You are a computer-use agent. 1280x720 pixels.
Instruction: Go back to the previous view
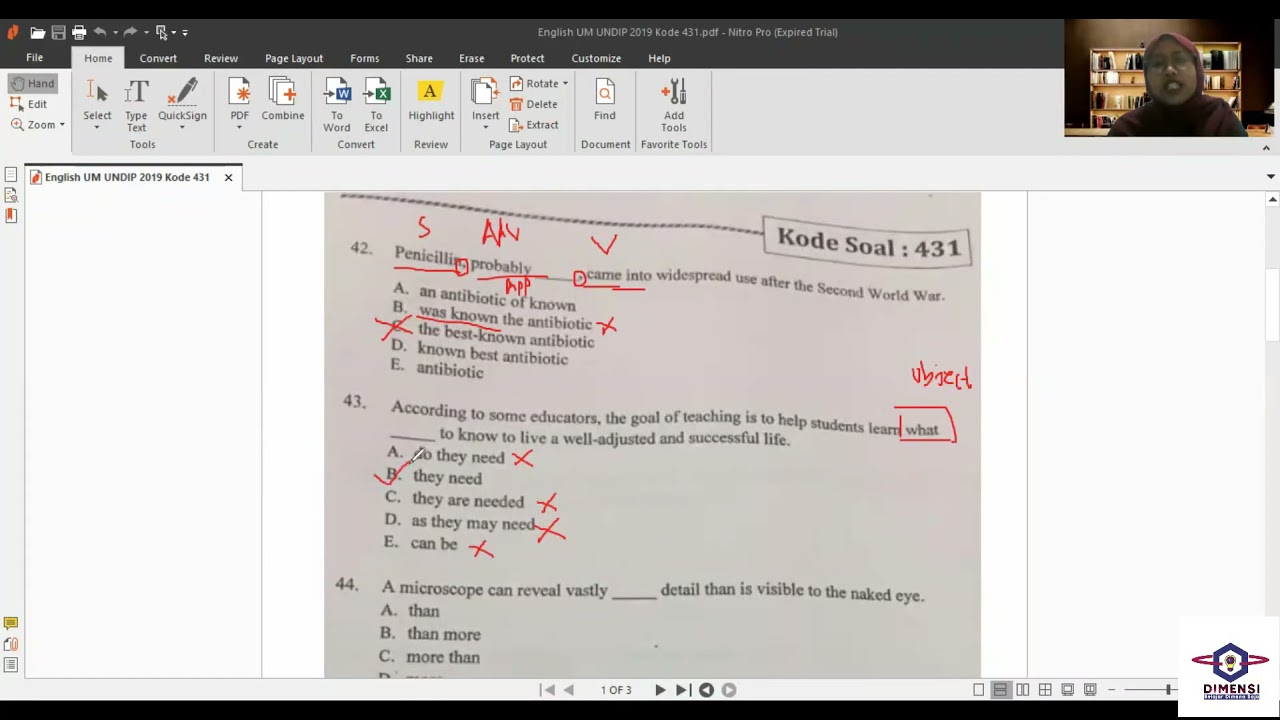click(x=706, y=690)
